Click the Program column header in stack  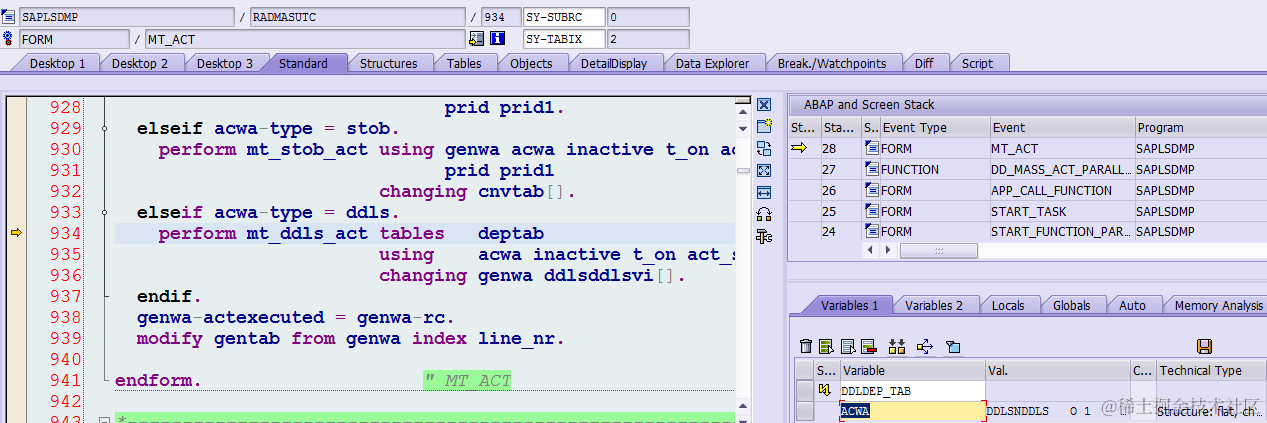pos(1201,127)
